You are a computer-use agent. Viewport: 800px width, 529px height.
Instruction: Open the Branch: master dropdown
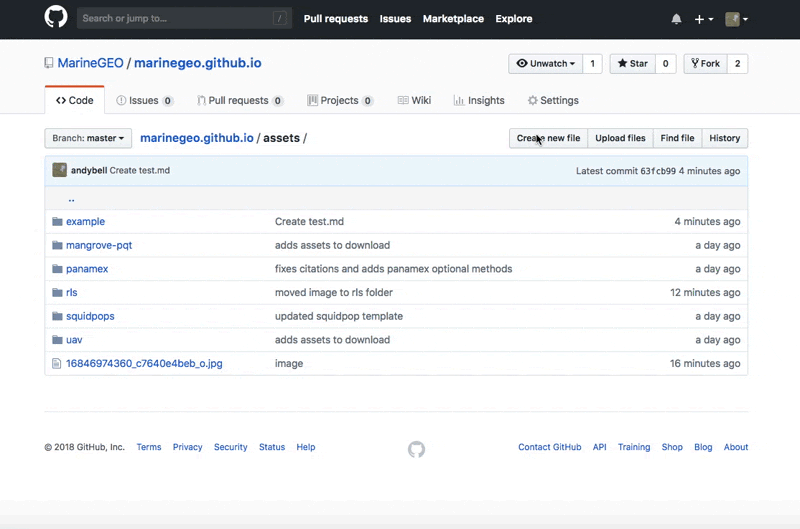coord(88,138)
